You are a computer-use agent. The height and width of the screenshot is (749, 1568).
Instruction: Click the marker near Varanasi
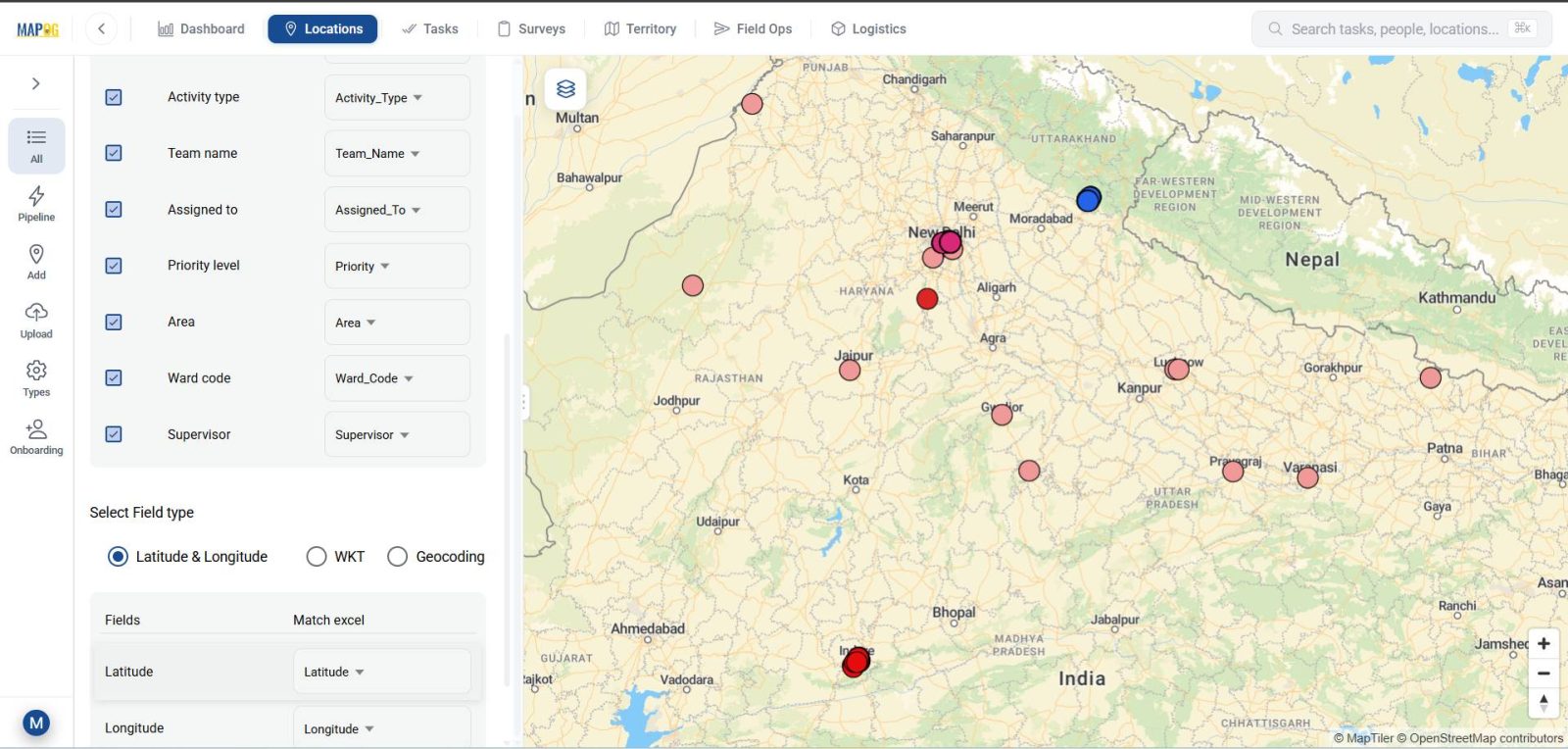(1307, 477)
